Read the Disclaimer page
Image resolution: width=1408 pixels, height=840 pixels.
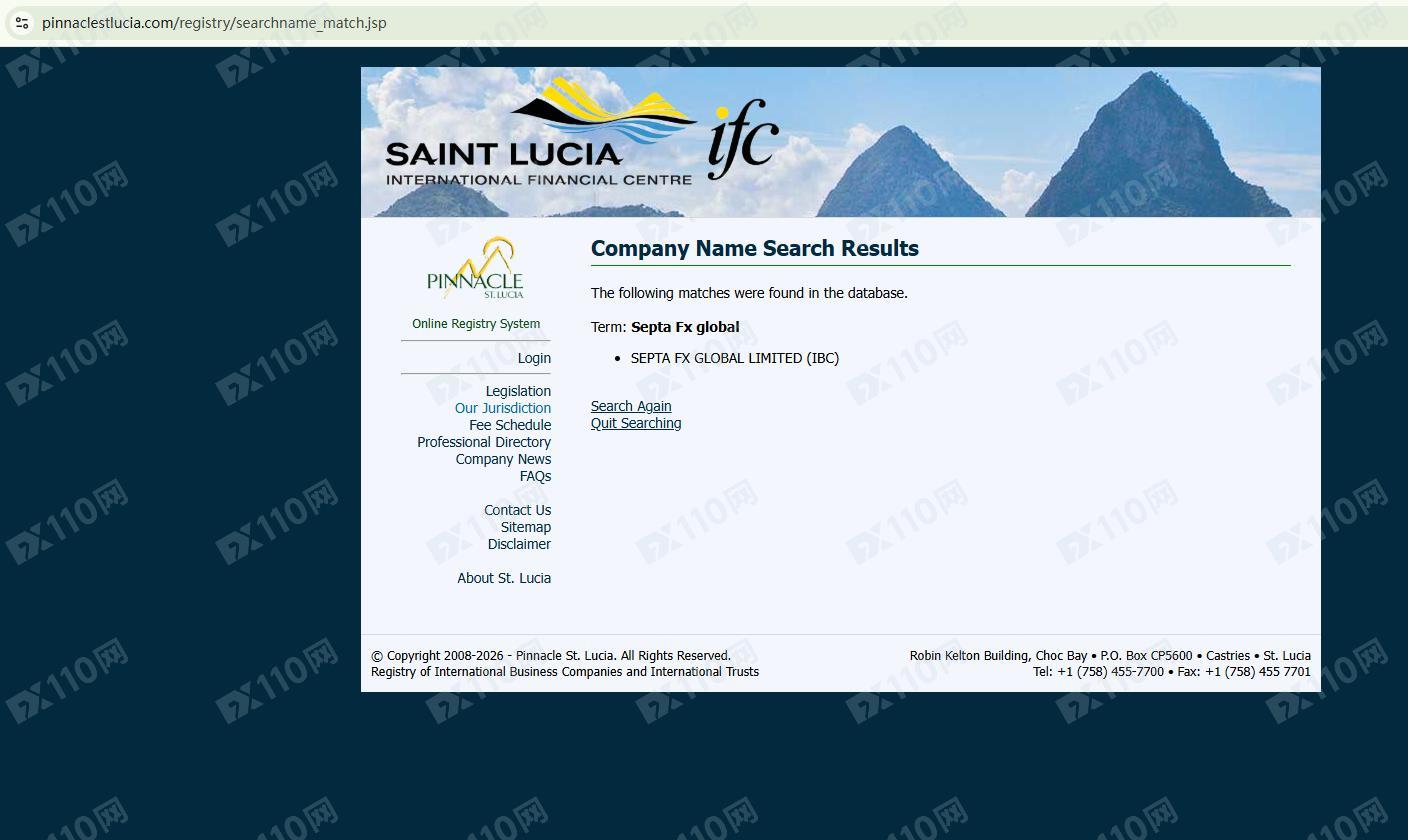[x=519, y=544]
